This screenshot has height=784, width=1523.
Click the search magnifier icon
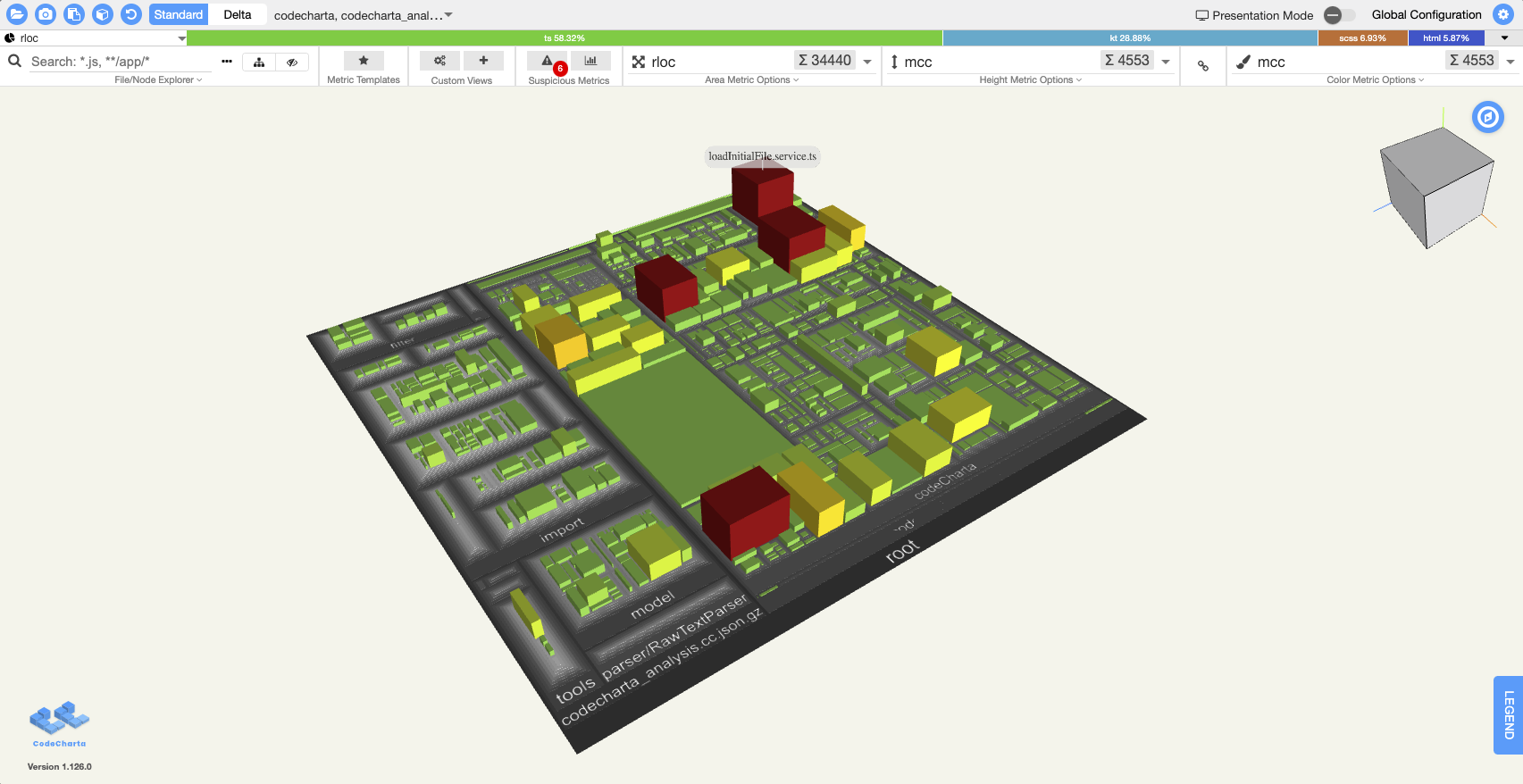(x=14, y=61)
